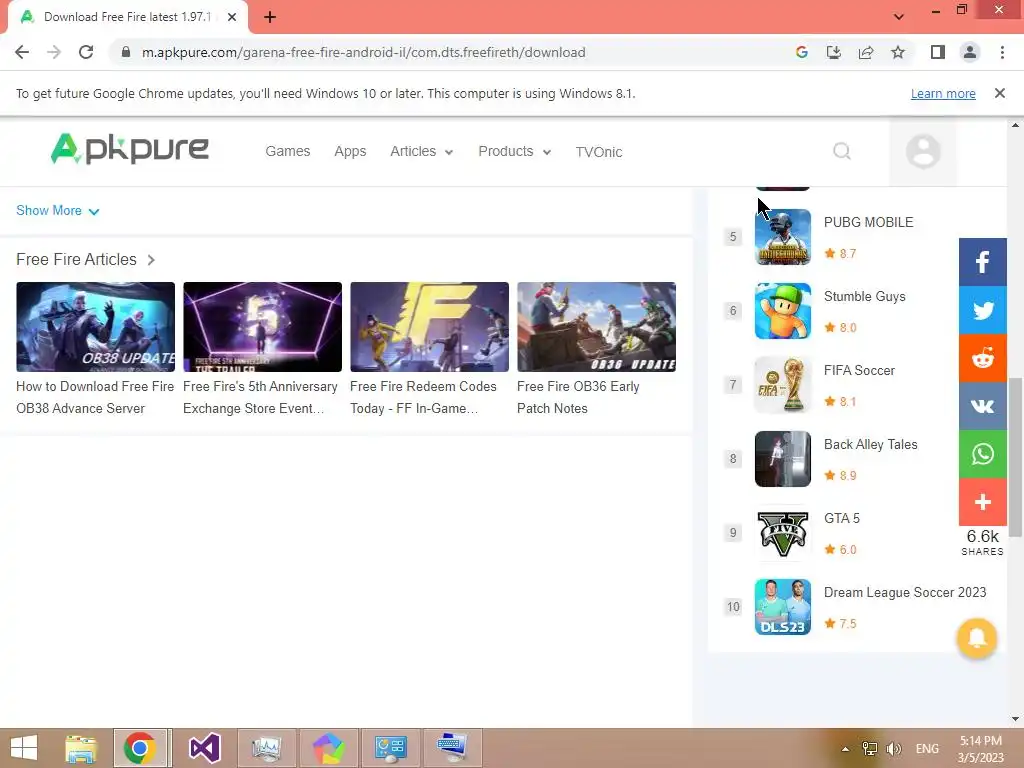Click GTA 5 title text
The image size is (1024, 768).
point(842,519)
